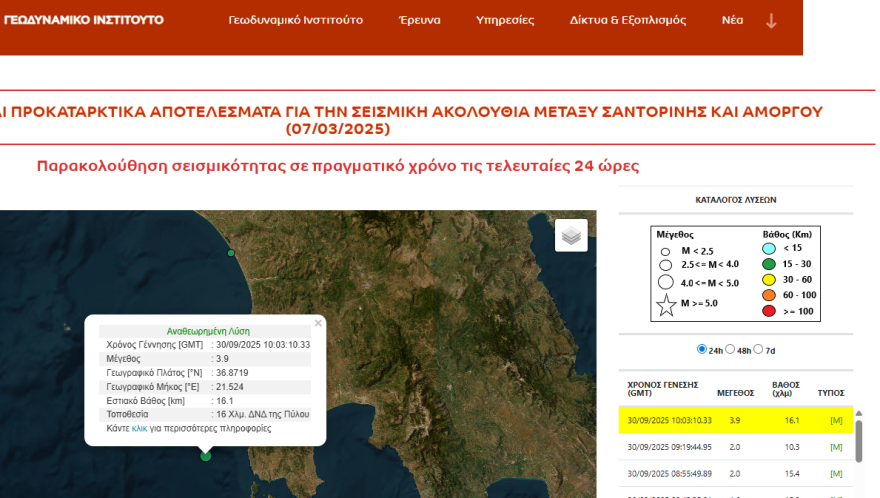Close the earthquake info popup
This screenshot has height=498, width=880.
(x=318, y=323)
